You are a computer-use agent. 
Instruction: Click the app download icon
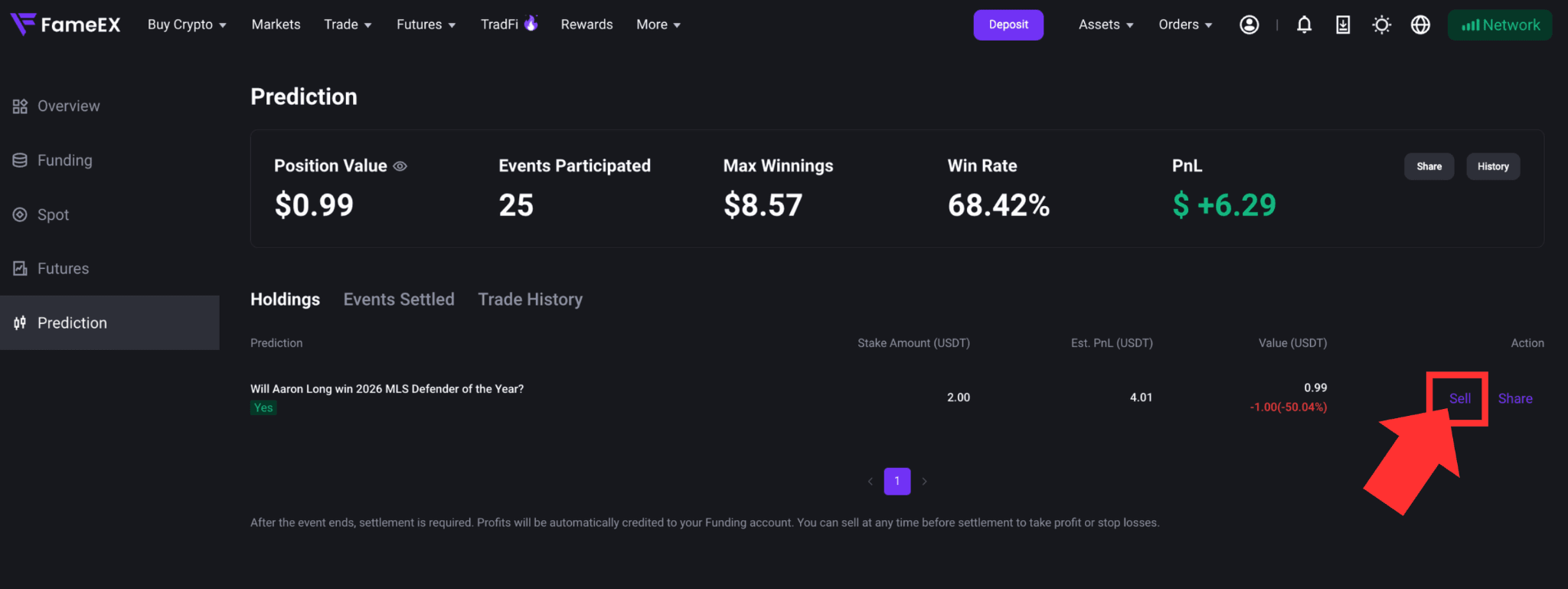point(1343,25)
